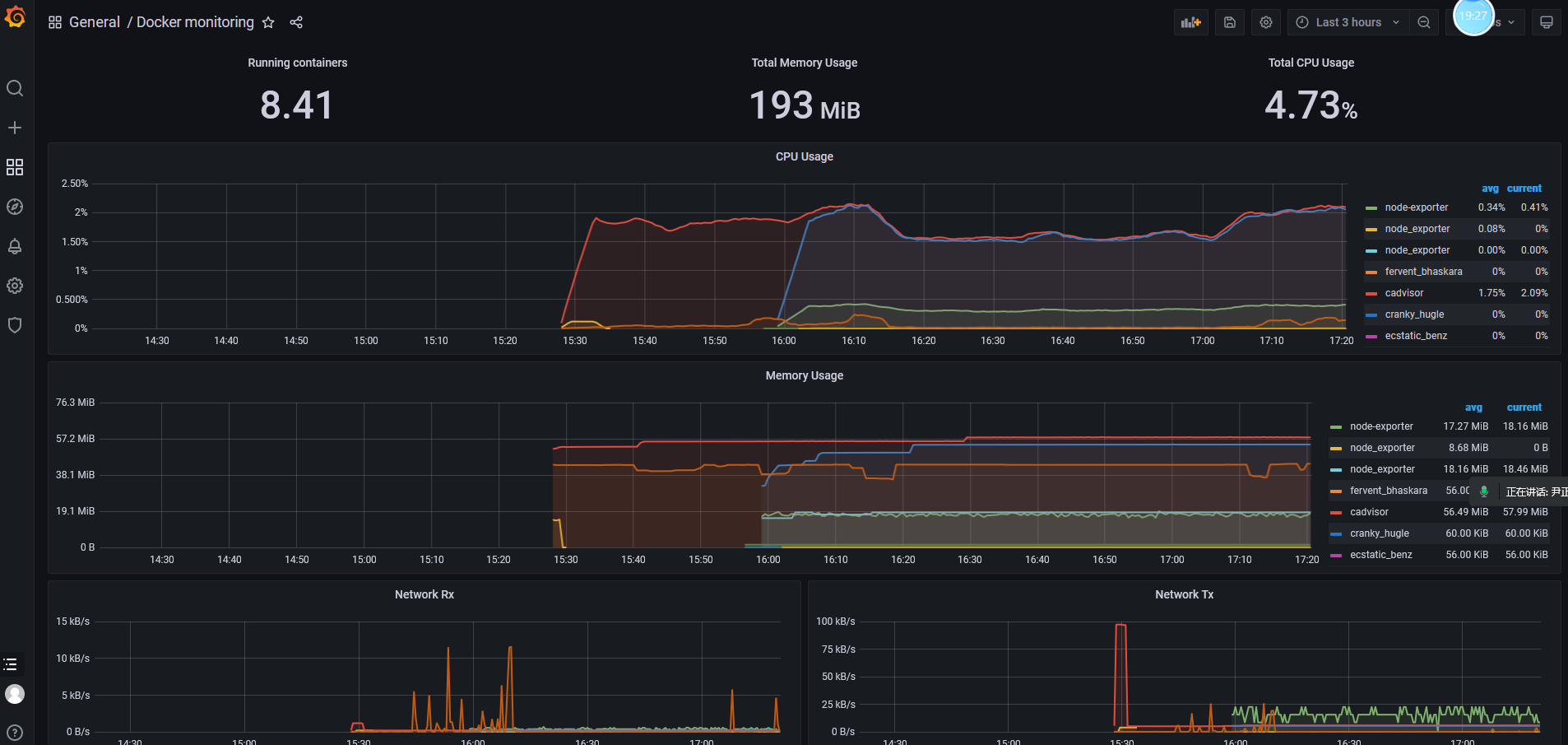The image size is (1568, 745).
Task: Click cadvisor current value 2.09% in CPU legend
Action: point(1534,293)
